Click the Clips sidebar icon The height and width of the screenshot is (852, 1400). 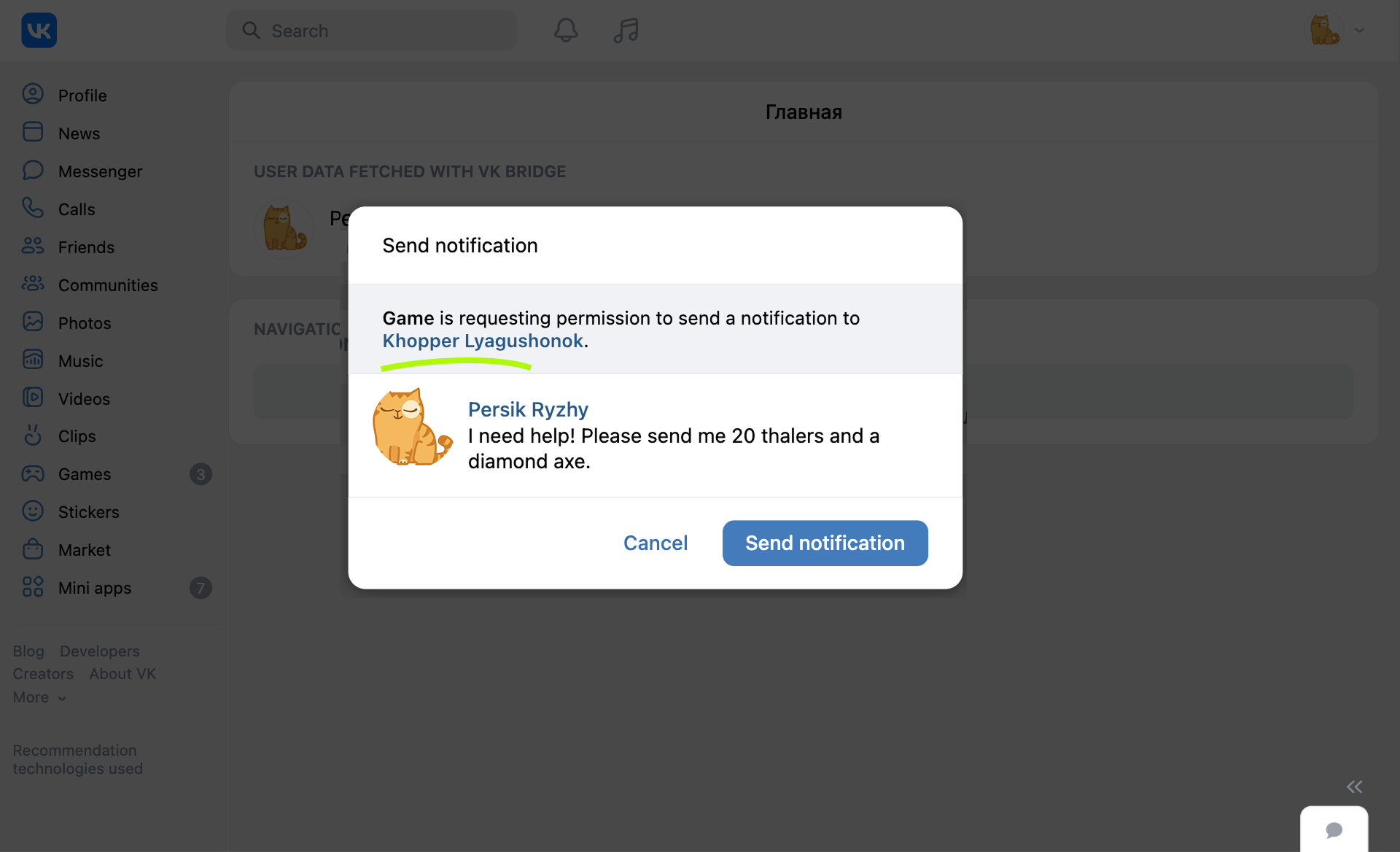click(x=33, y=435)
